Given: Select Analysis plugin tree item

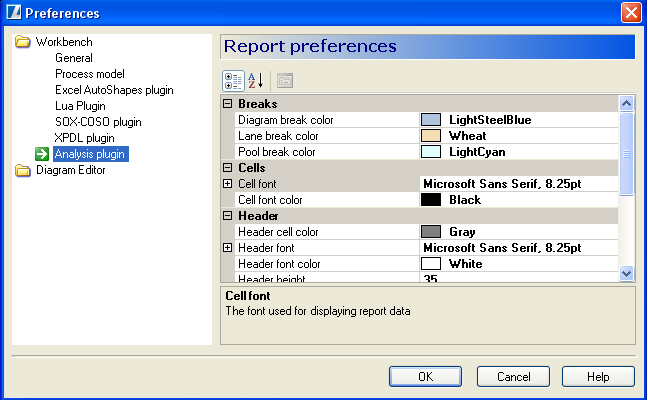Looking at the screenshot, I should coord(91,154).
